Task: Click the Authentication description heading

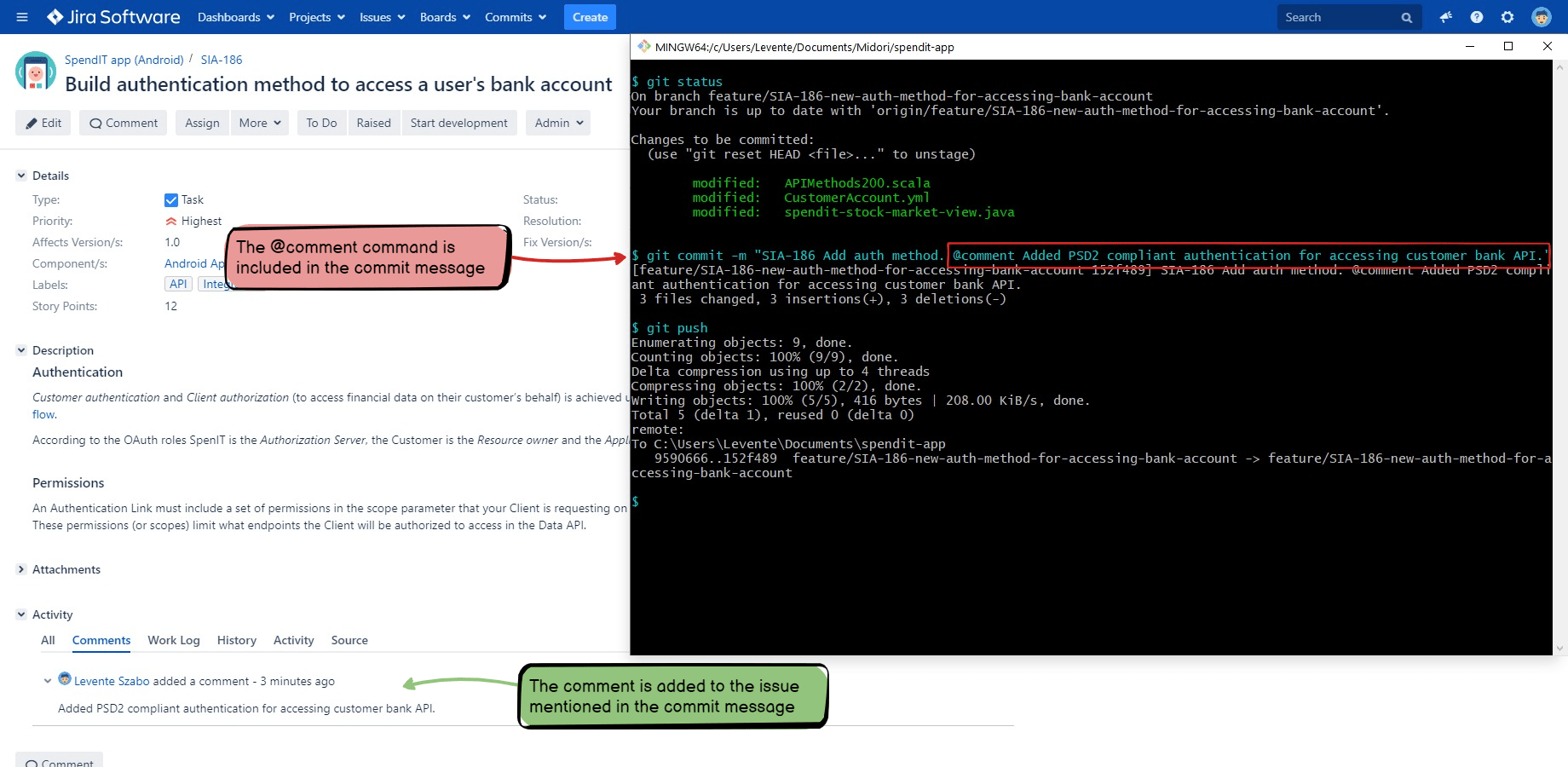Action: point(78,372)
